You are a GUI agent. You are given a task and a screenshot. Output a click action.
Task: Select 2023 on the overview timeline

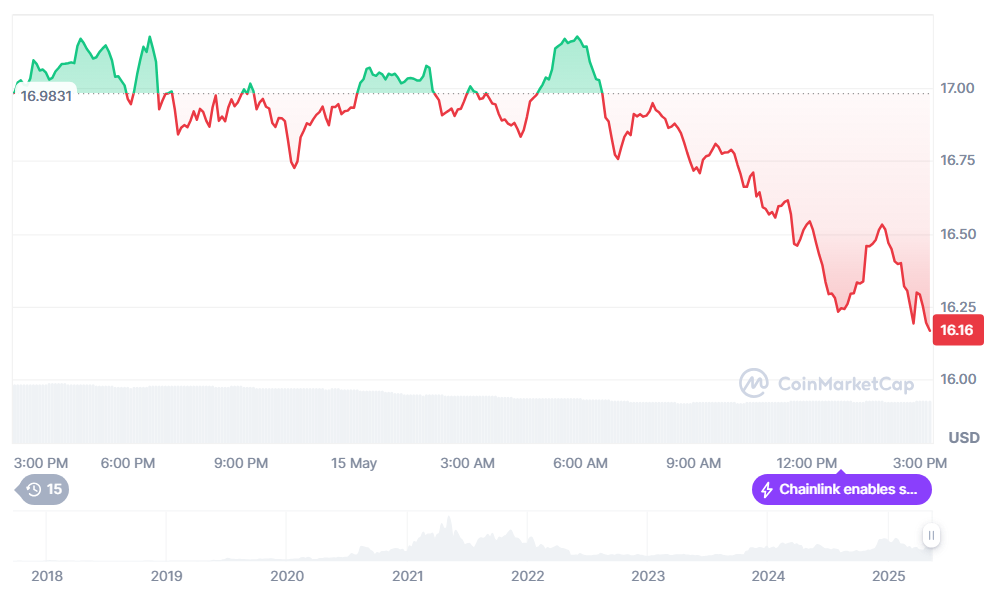pyautogui.click(x=648, y=576)
